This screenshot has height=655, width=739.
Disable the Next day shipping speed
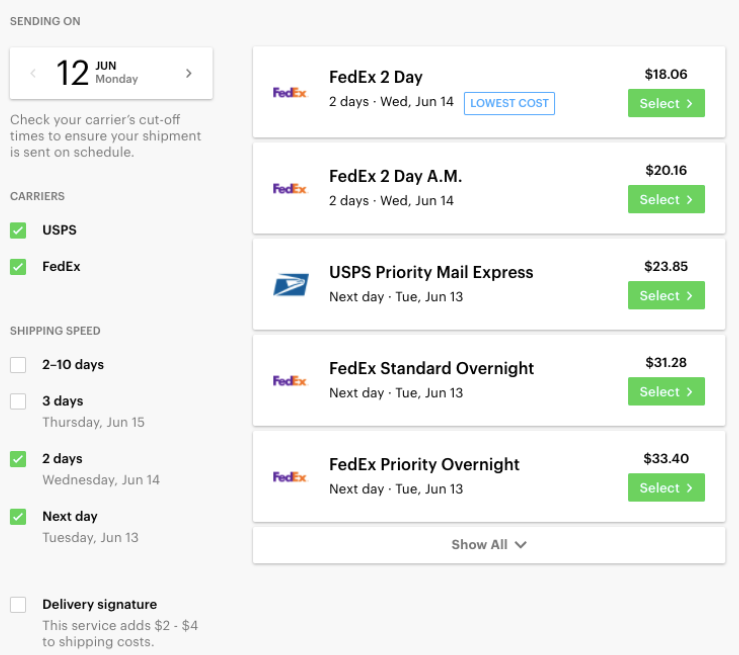coord(18,517)
